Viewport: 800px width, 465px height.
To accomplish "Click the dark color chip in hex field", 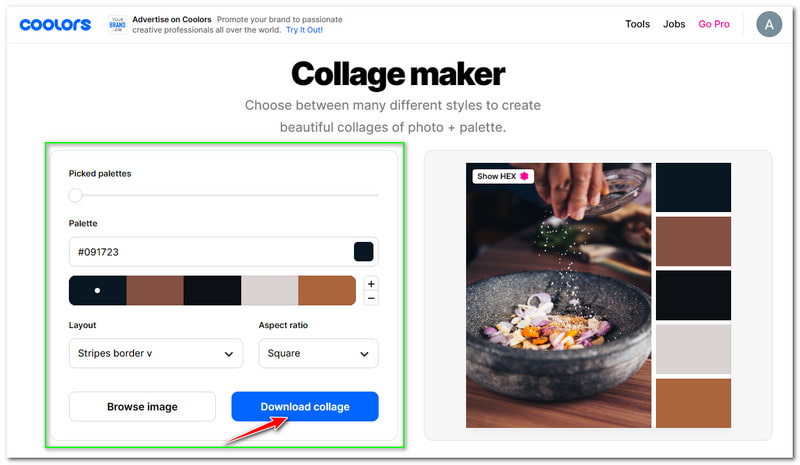I will 363,252.
